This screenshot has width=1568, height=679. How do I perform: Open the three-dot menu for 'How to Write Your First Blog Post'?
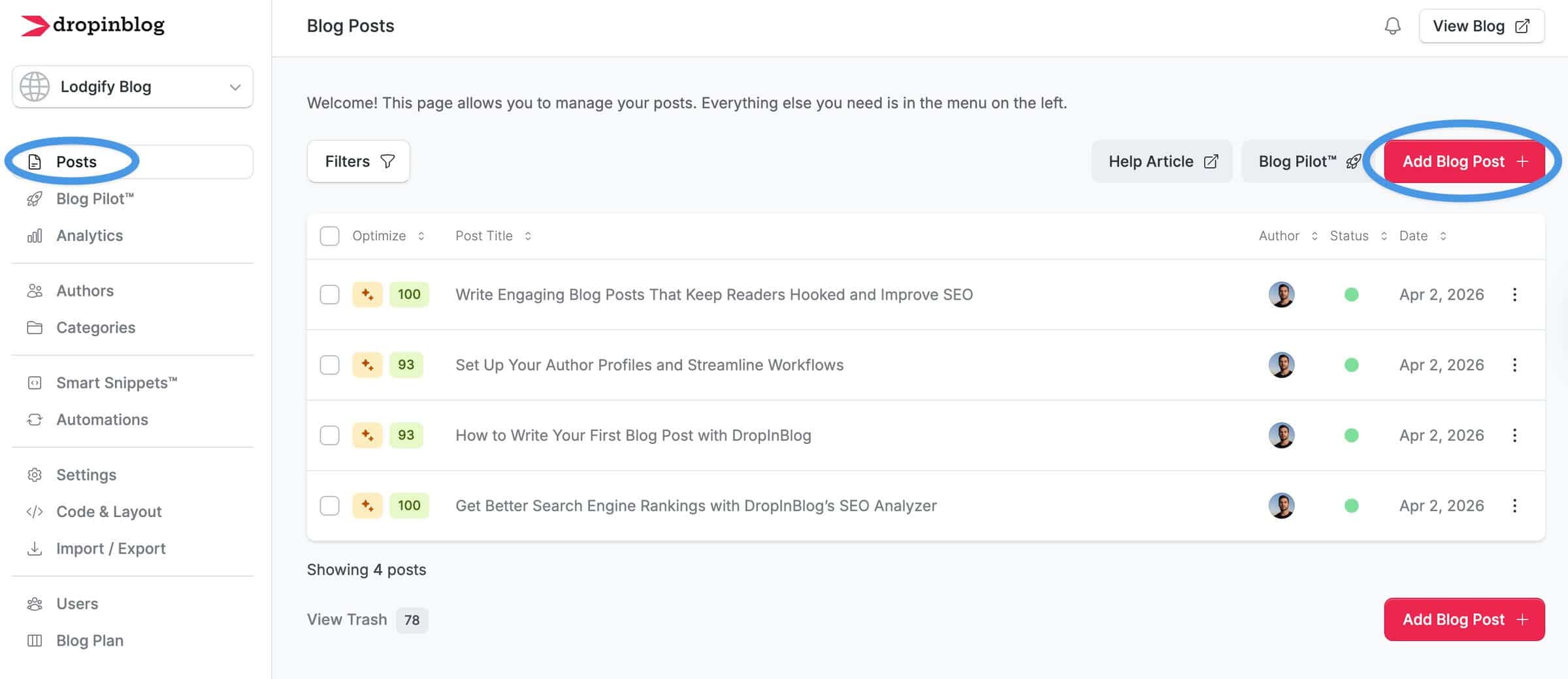(1514, 435)
